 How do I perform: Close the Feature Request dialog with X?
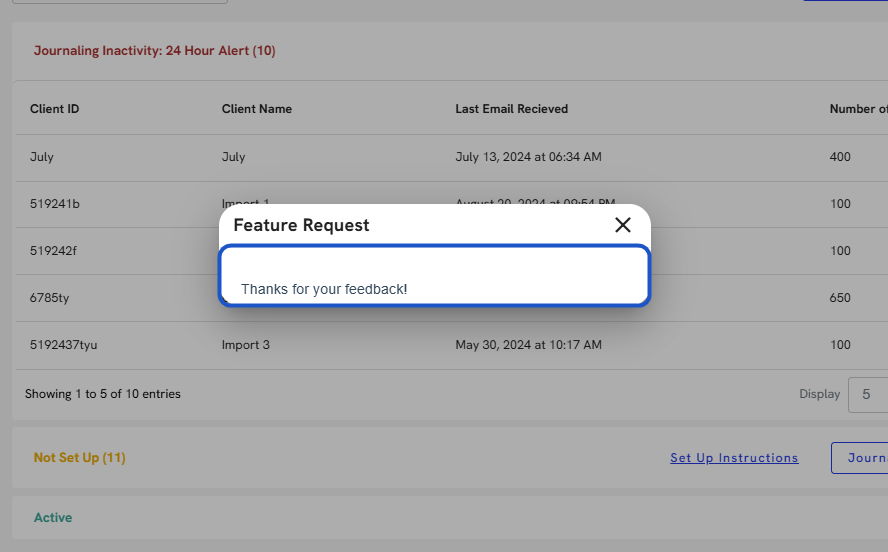point(623,225)
